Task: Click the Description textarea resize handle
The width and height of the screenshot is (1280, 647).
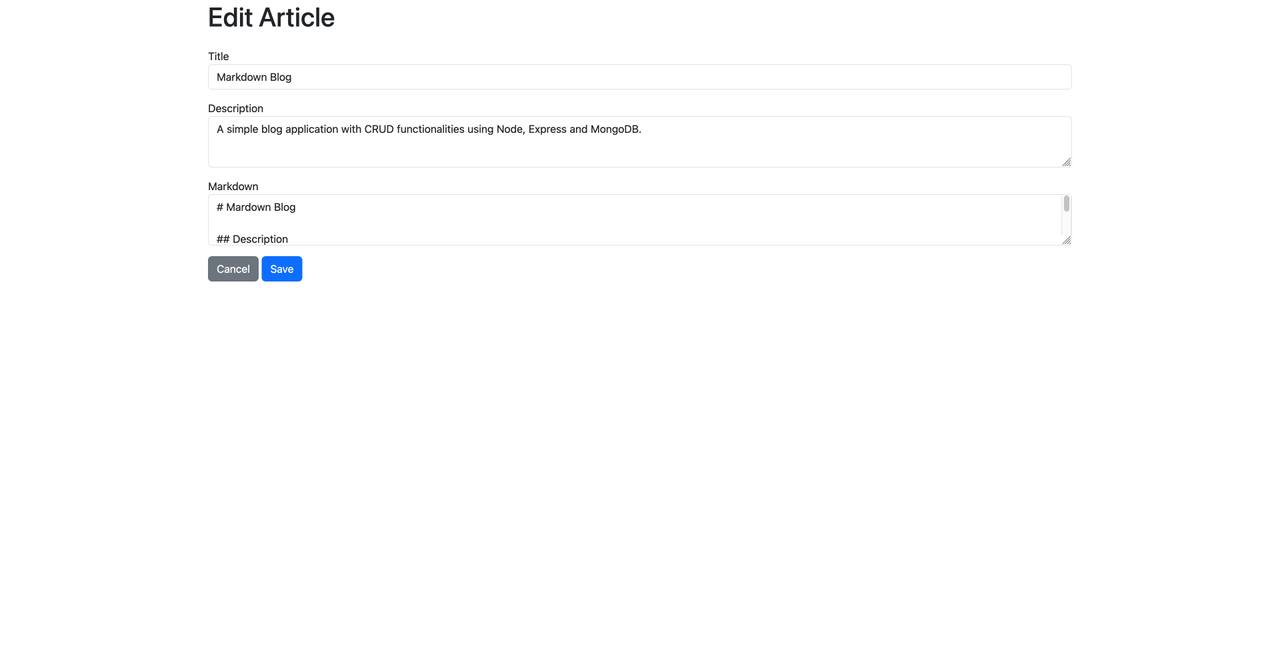Action: coord(1066,161)
